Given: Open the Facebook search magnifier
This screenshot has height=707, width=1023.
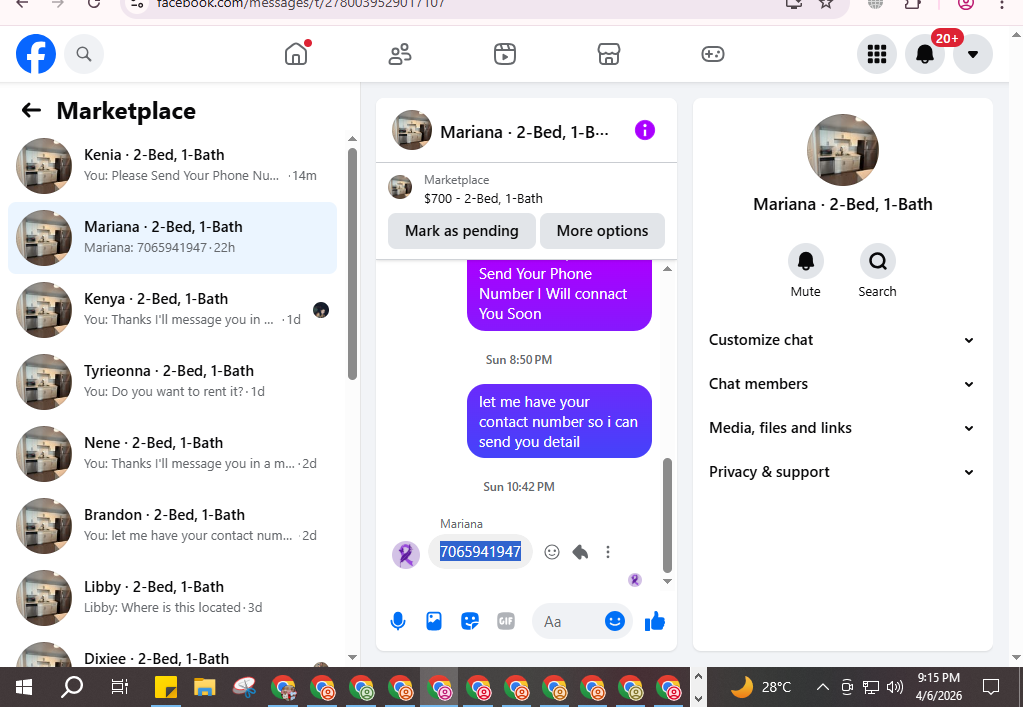Looking at the screenshot, I should (84, 53).
